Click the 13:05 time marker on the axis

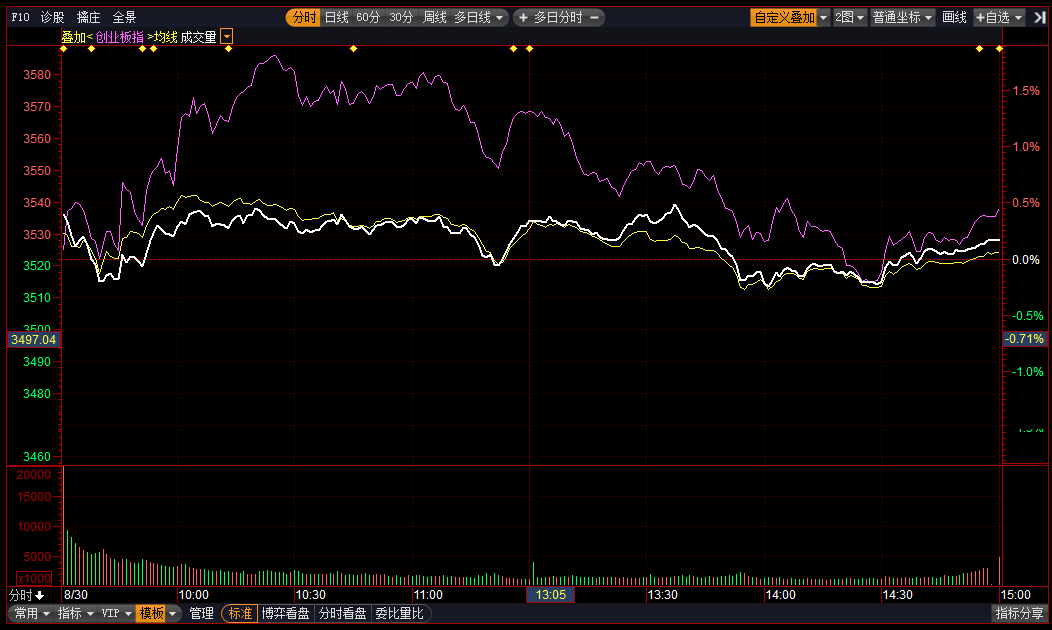point(551,595)
